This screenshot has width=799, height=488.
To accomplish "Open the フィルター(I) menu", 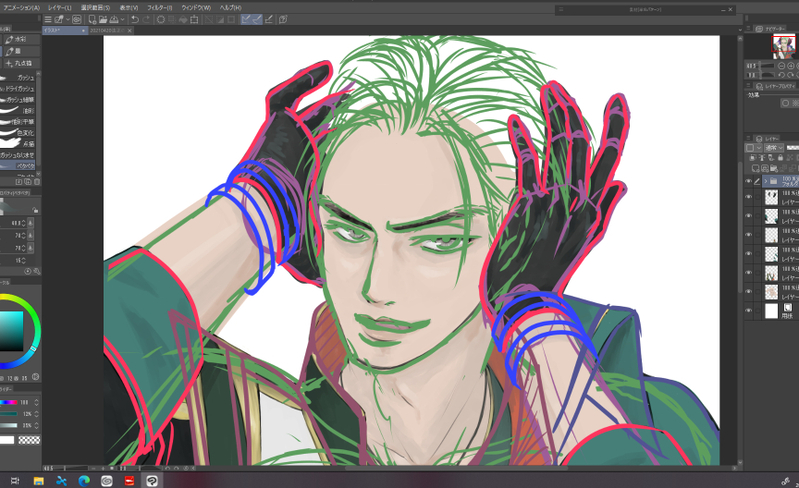I will [x=159, y=8].
